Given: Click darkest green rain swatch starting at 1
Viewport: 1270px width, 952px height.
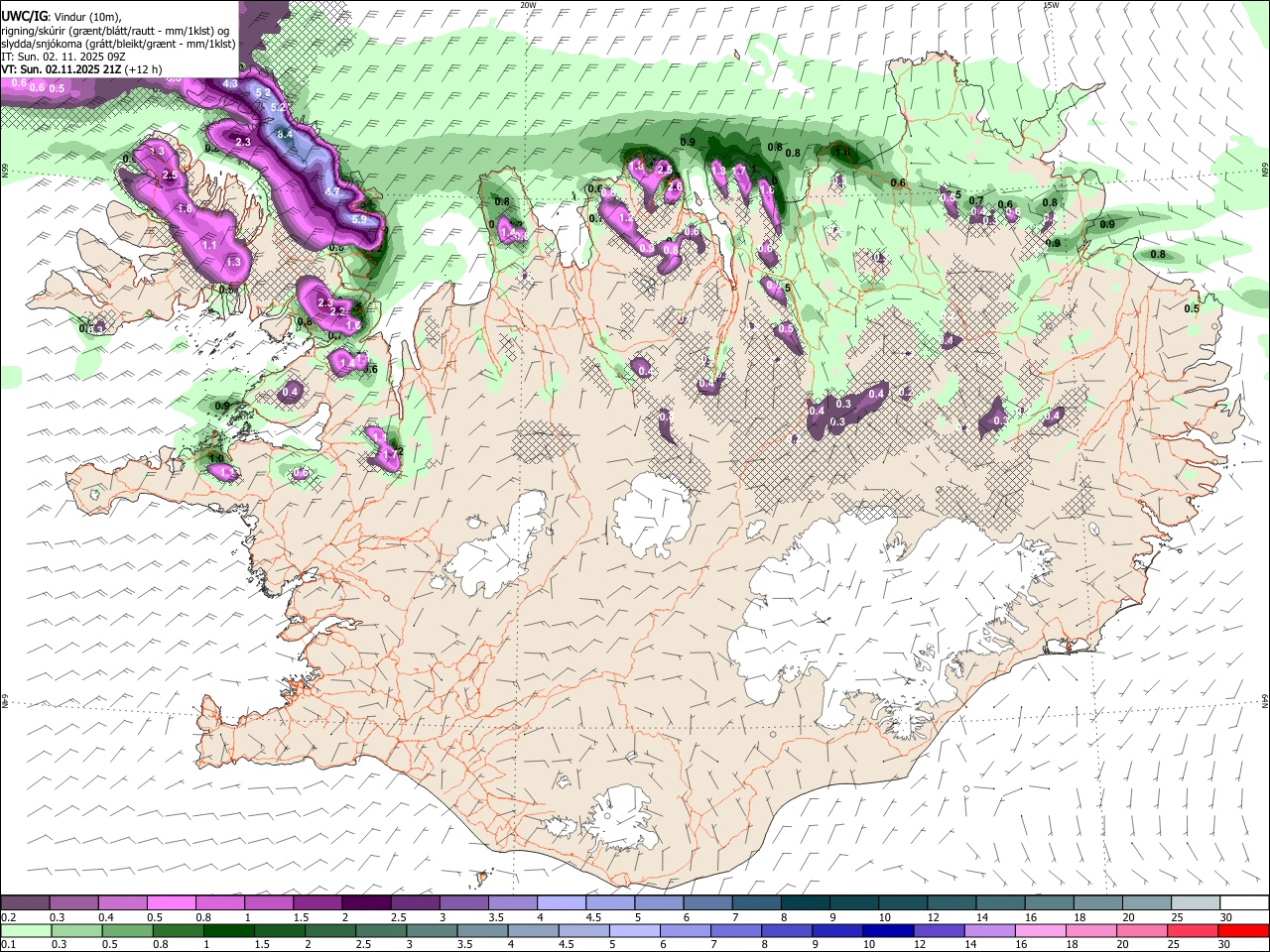Looking at the screenshot, I should 228,931.
